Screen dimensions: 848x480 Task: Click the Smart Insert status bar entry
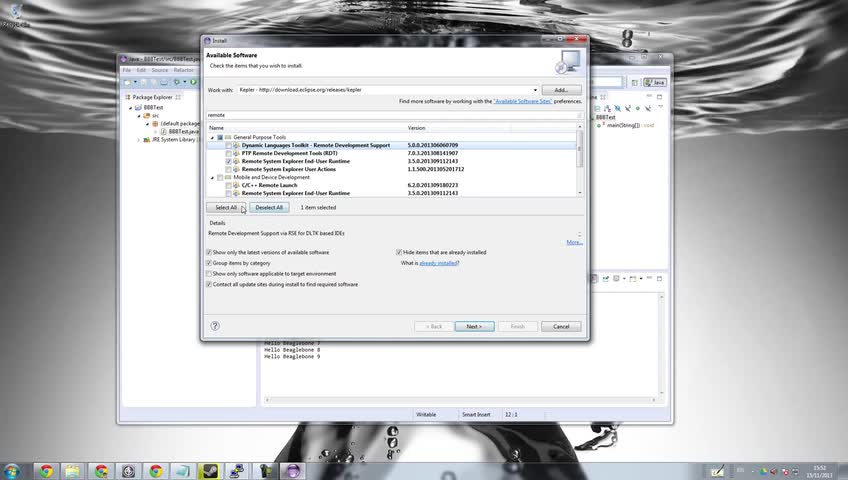coord(476,415)
